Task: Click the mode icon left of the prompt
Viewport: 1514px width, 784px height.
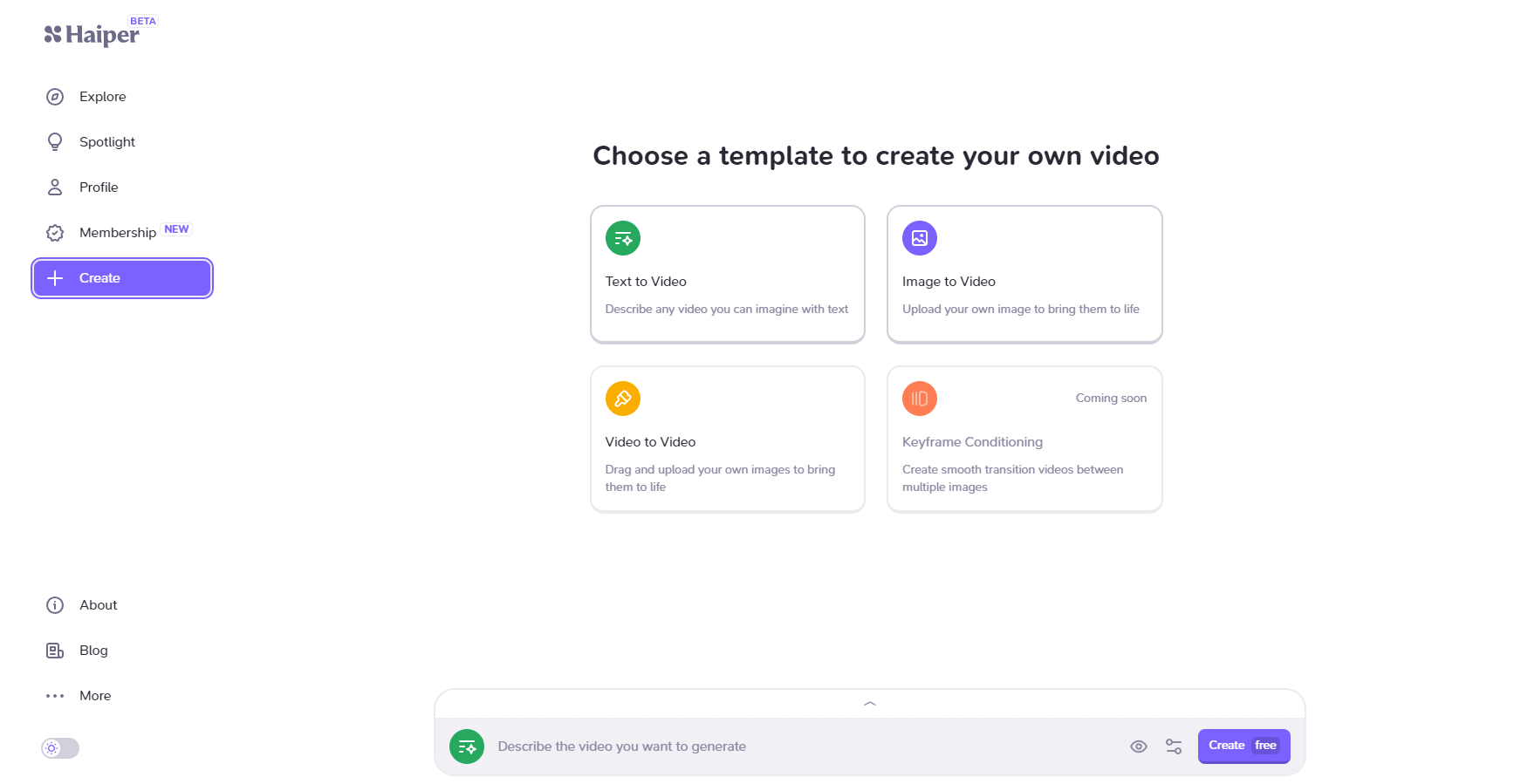Action: point(467,747)
